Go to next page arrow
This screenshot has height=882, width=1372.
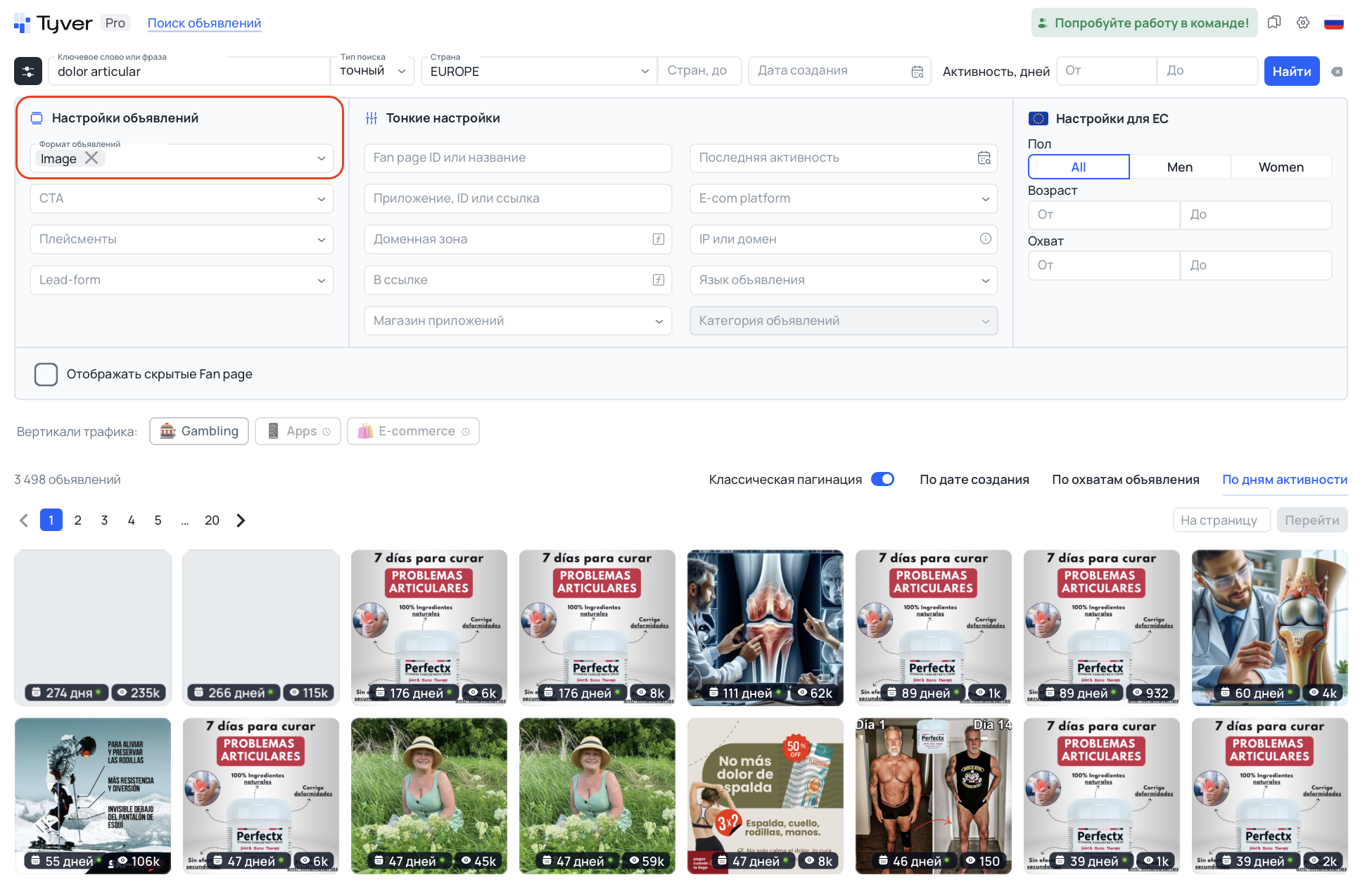tap(241, 520)
